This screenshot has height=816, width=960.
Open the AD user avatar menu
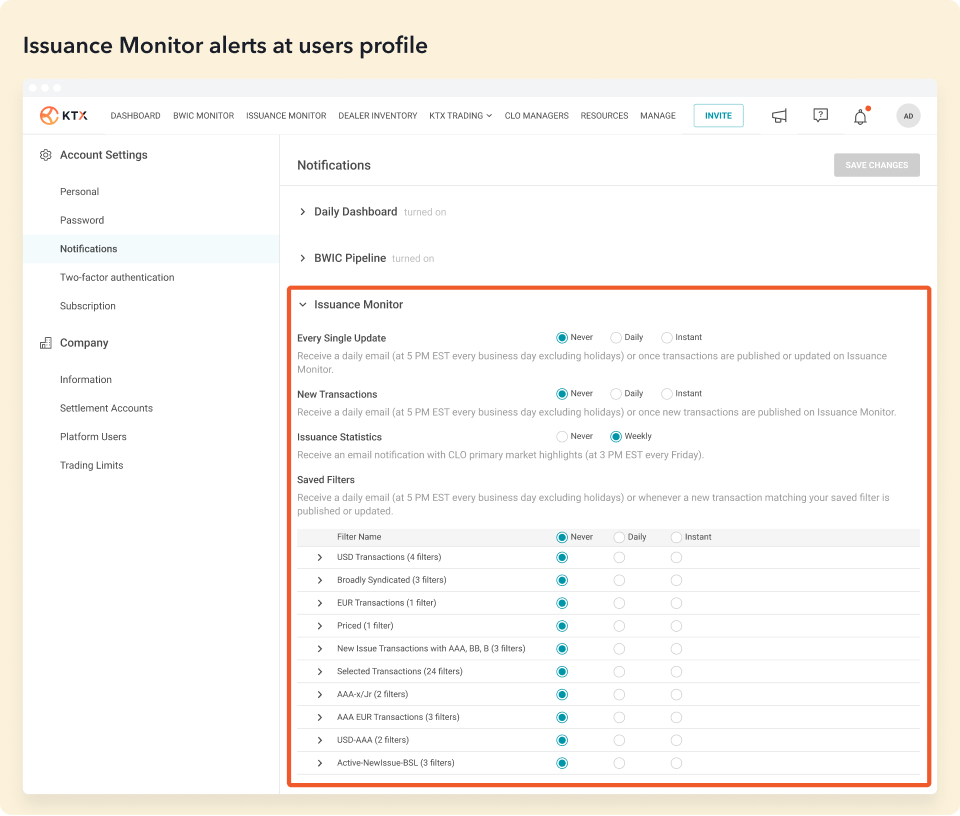click(x=908, y=116)
